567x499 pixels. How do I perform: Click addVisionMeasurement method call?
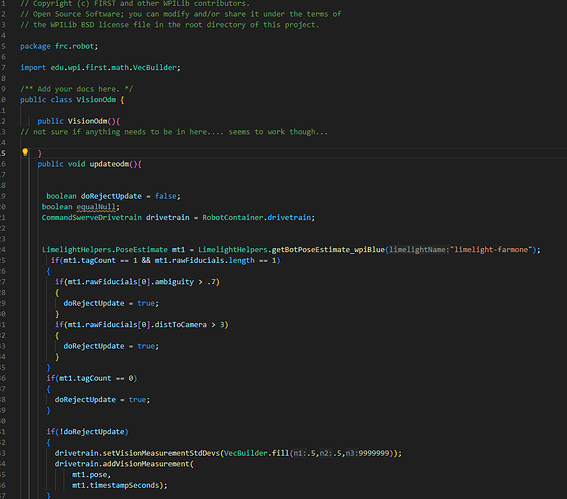coord(146,464)
